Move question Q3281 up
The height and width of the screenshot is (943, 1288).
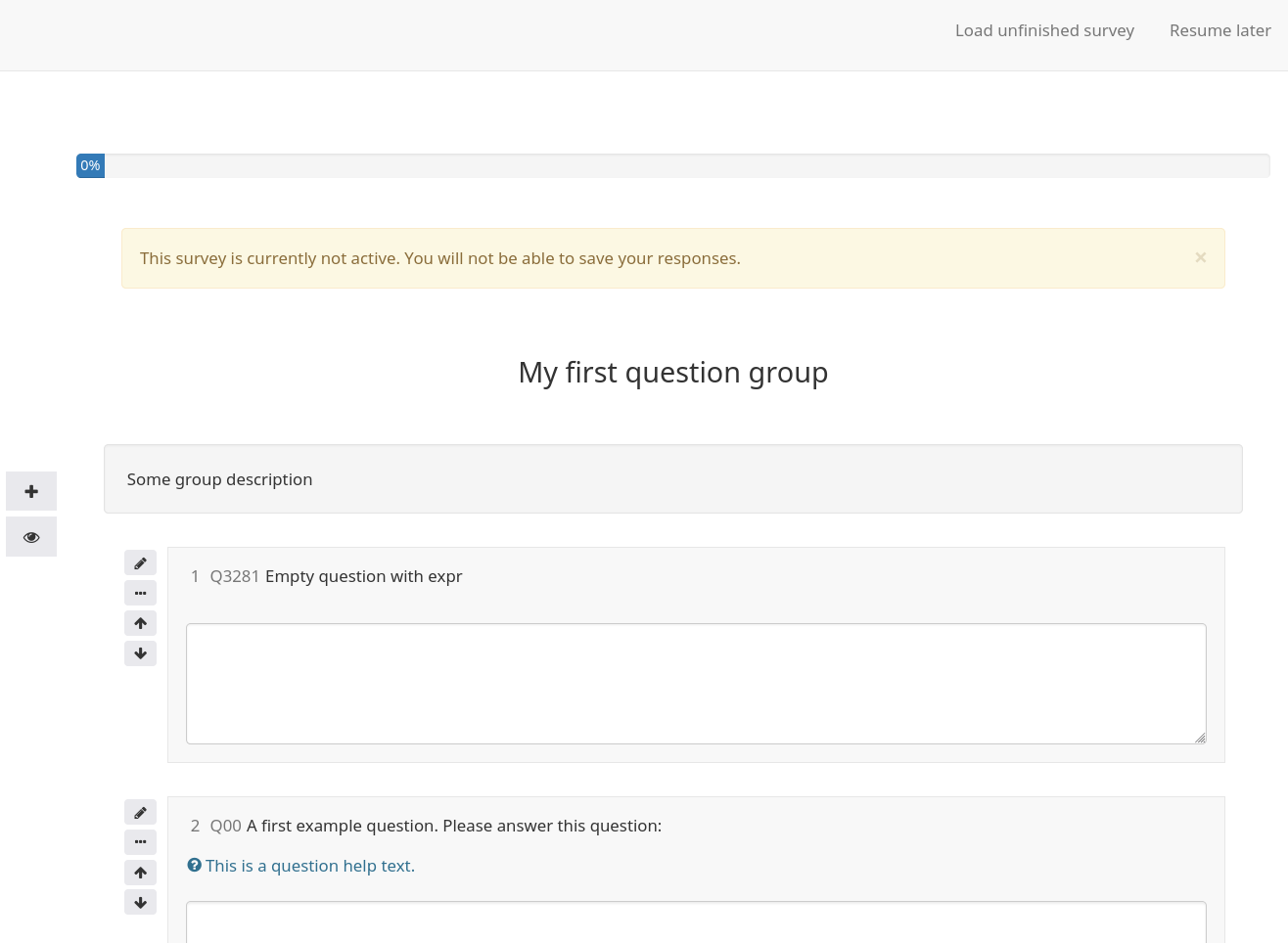(140, 623)
